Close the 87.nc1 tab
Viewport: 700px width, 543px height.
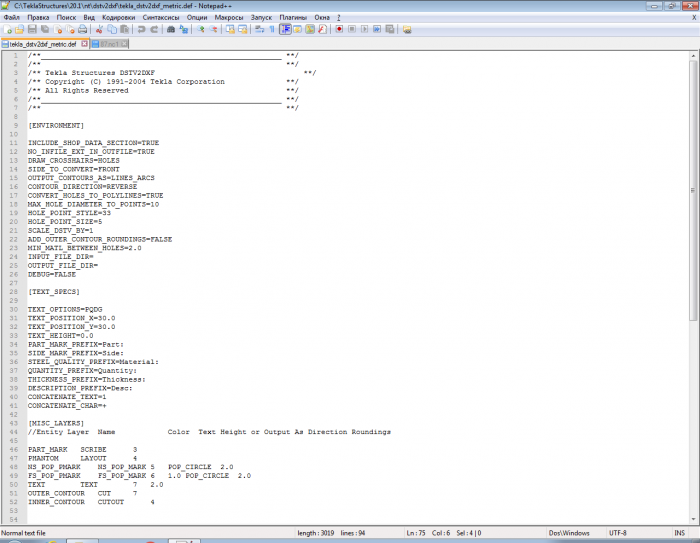click(x=124, y=44)
